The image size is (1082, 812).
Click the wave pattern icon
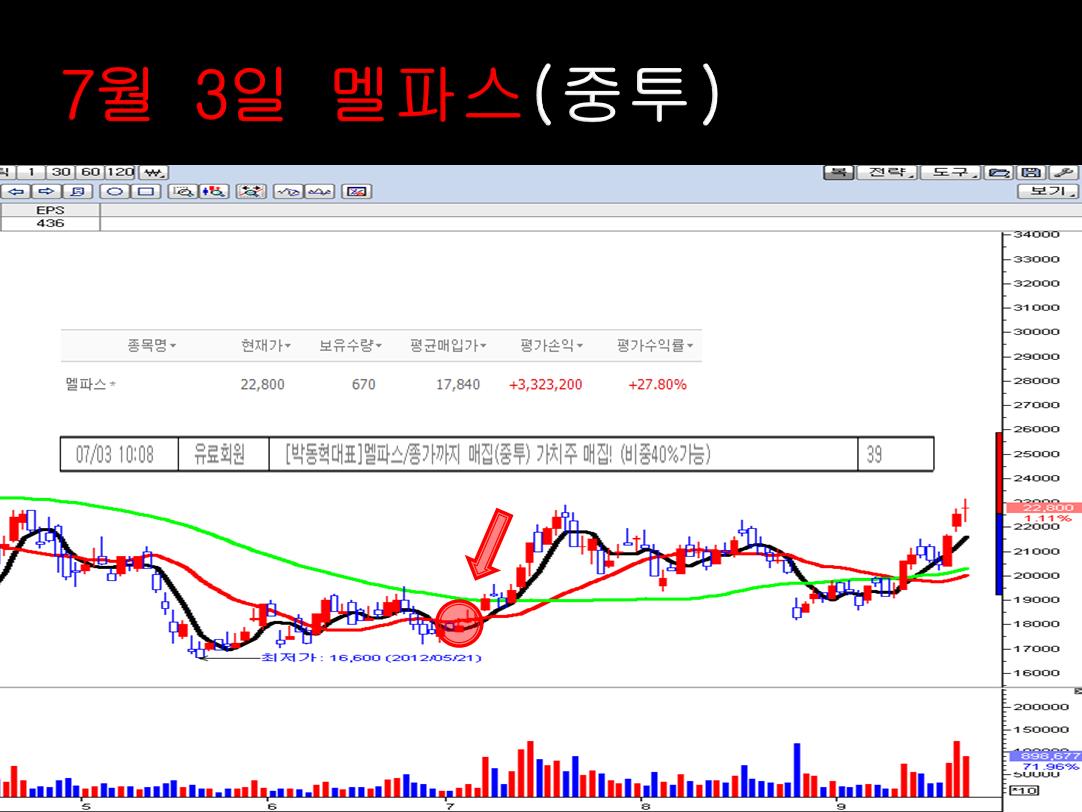click(x=319, y=191)
